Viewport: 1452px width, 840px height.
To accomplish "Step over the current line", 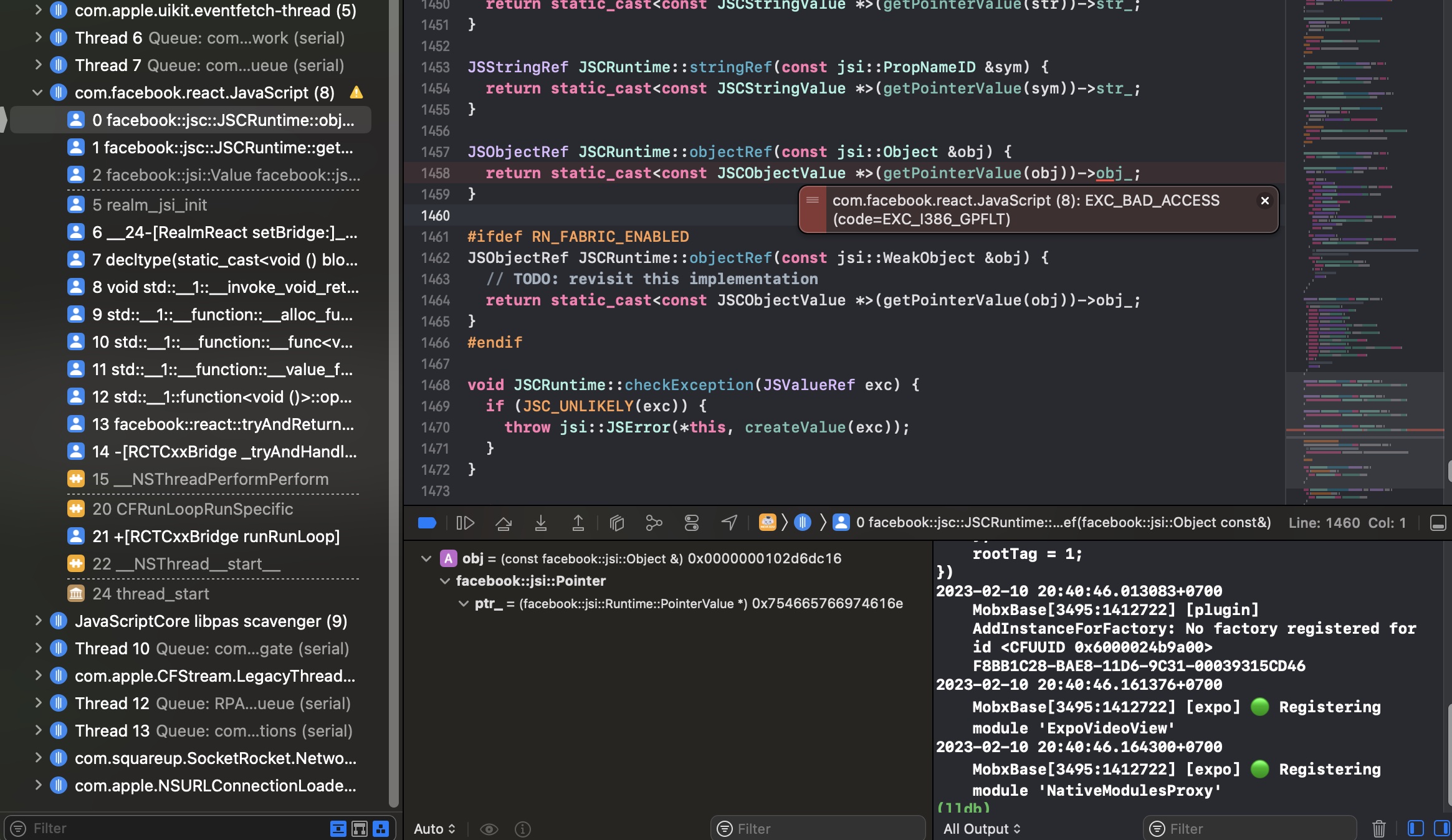I will pyautogui.click(x=504, y=523).
